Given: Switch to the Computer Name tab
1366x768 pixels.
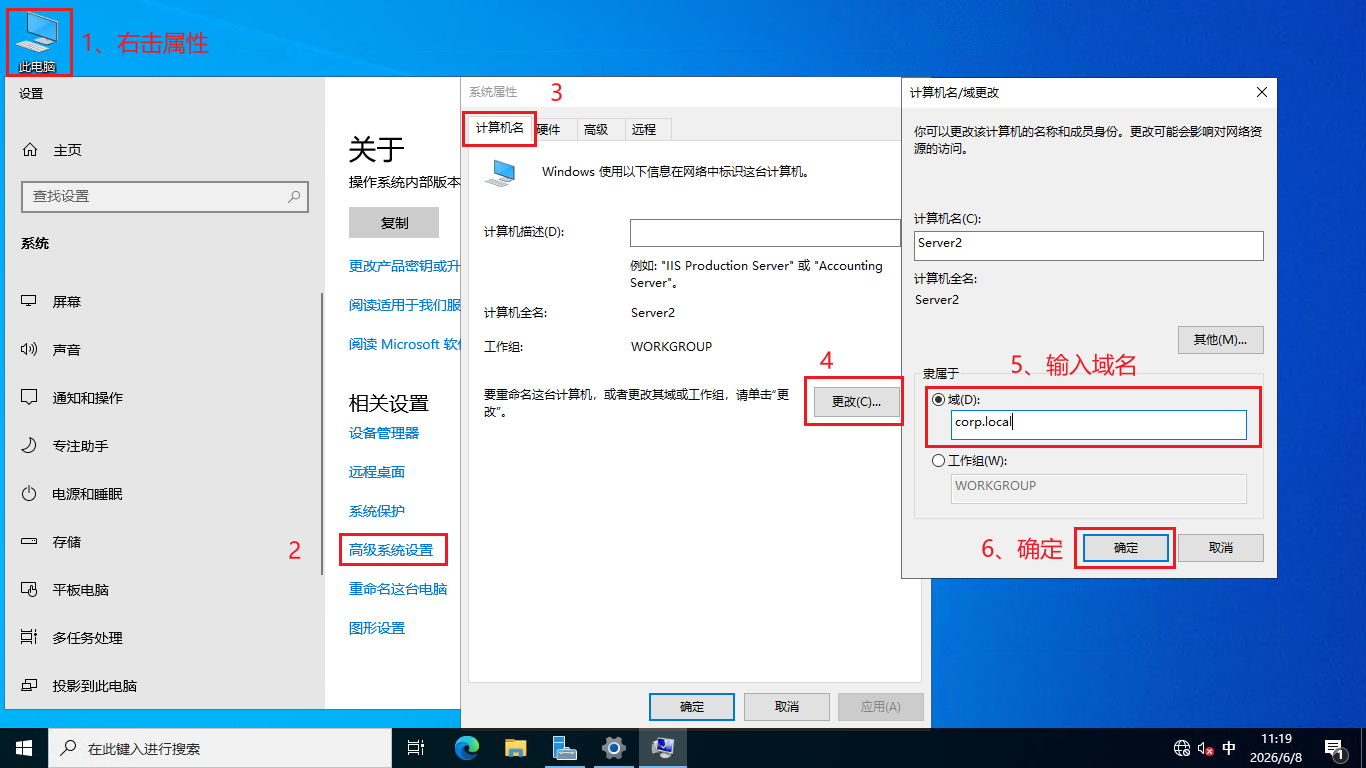Looking at the screenshot, I should click(x=499, y=129).
